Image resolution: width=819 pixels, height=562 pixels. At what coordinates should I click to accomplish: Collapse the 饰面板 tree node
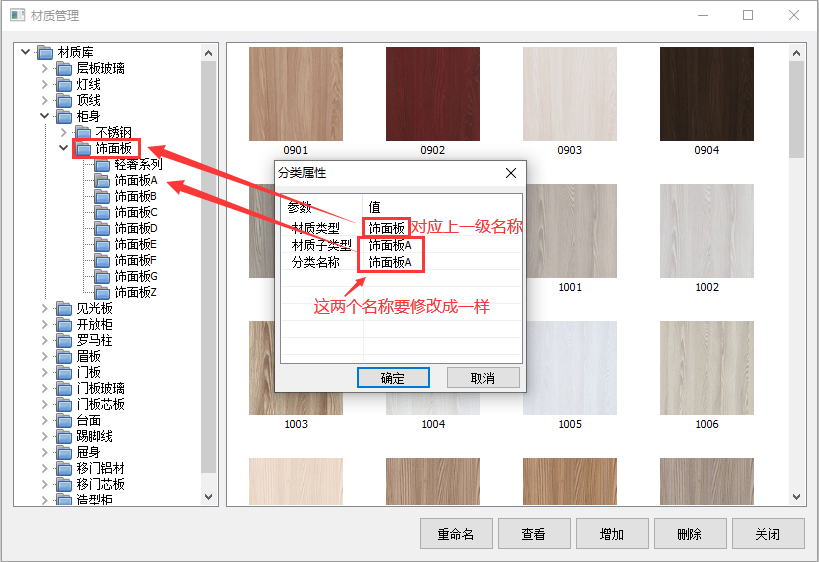(x=64, y=148)
